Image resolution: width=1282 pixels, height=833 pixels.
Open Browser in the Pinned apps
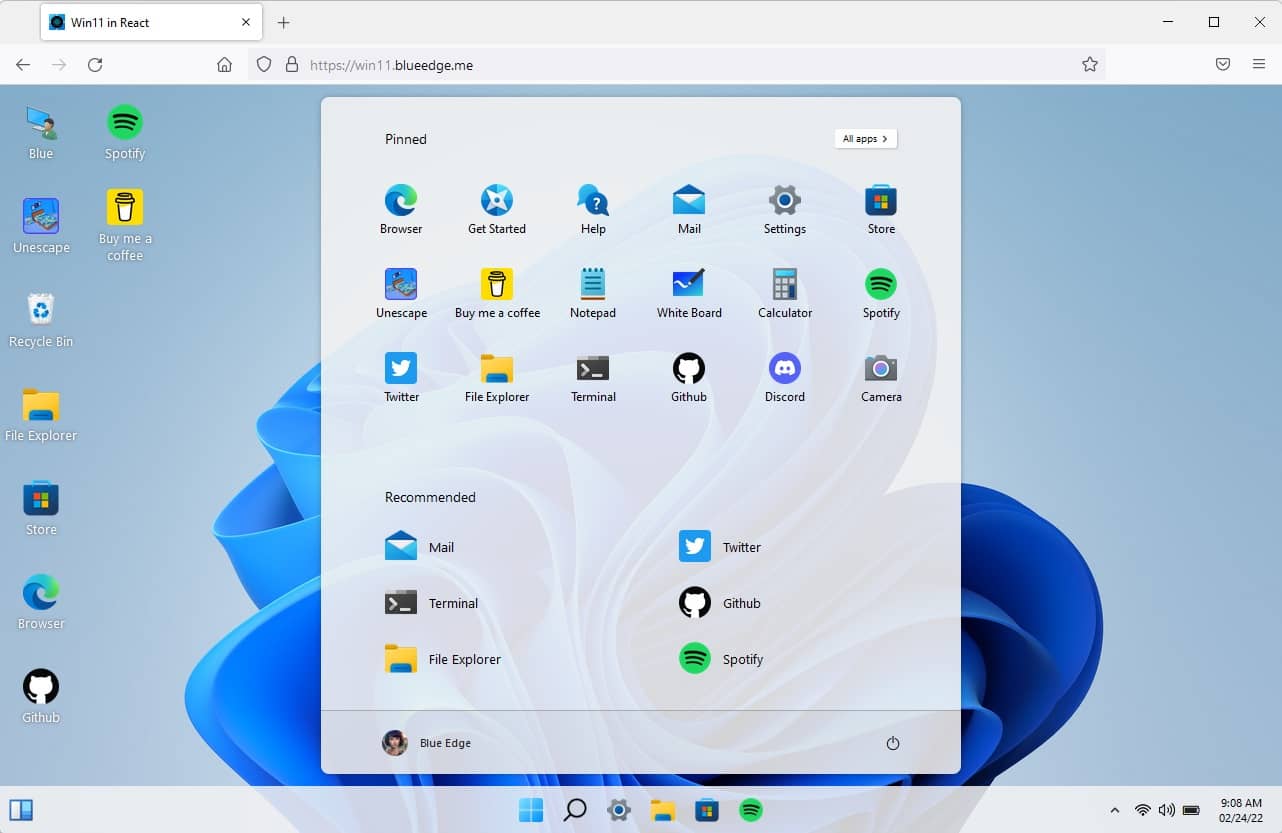coord(401,210)
